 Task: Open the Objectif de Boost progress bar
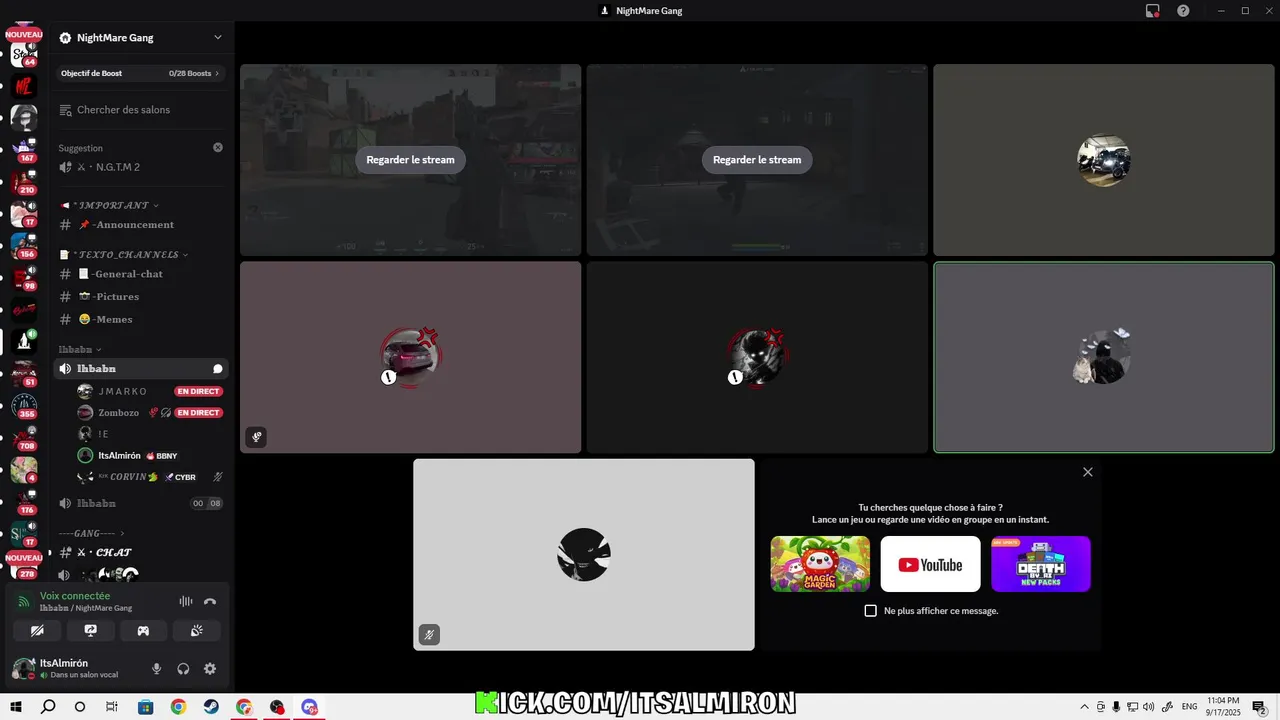[x=141, y=73]
